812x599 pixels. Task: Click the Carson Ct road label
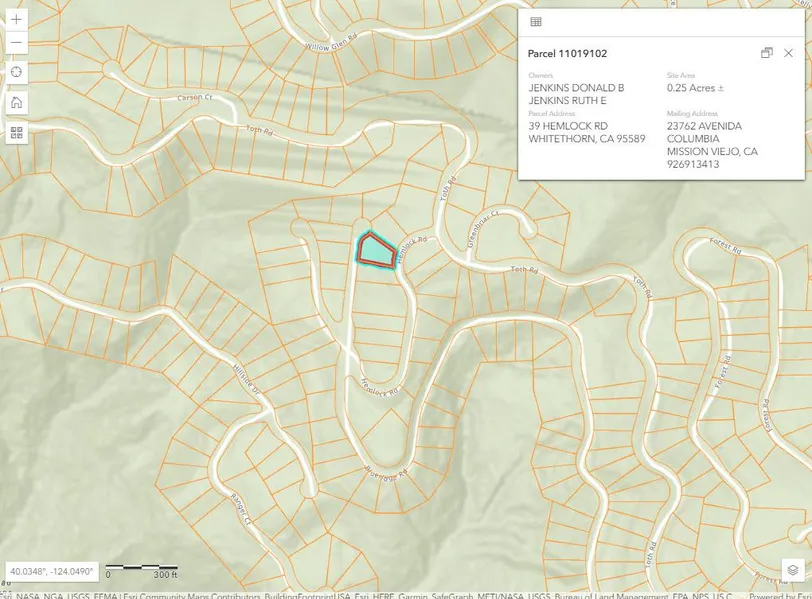tap(195, 98)
